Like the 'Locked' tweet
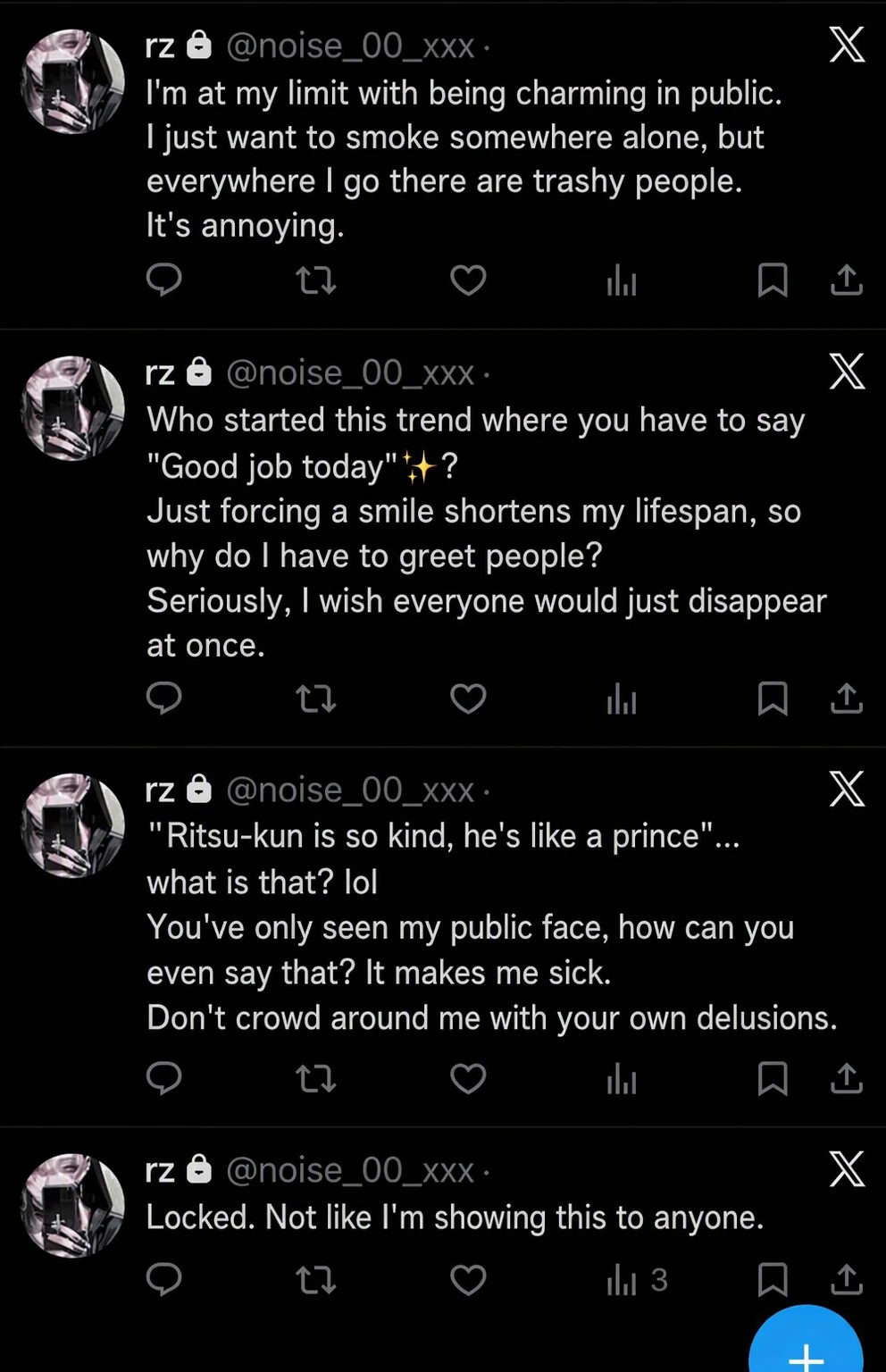This screenshot has height=1372, width=886. [x=468, y=1280]
